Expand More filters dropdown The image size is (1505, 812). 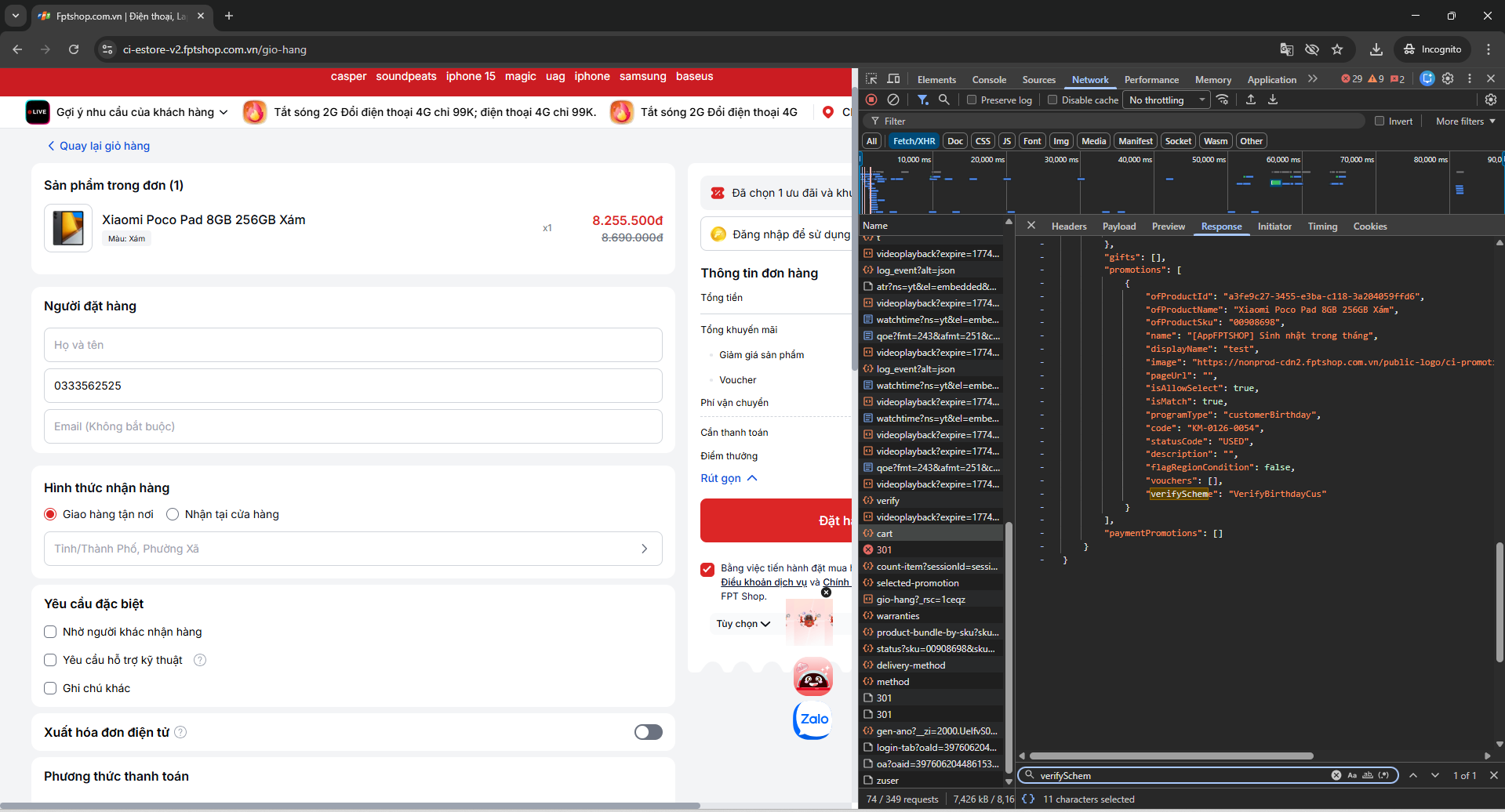[x=1465, y=121]
